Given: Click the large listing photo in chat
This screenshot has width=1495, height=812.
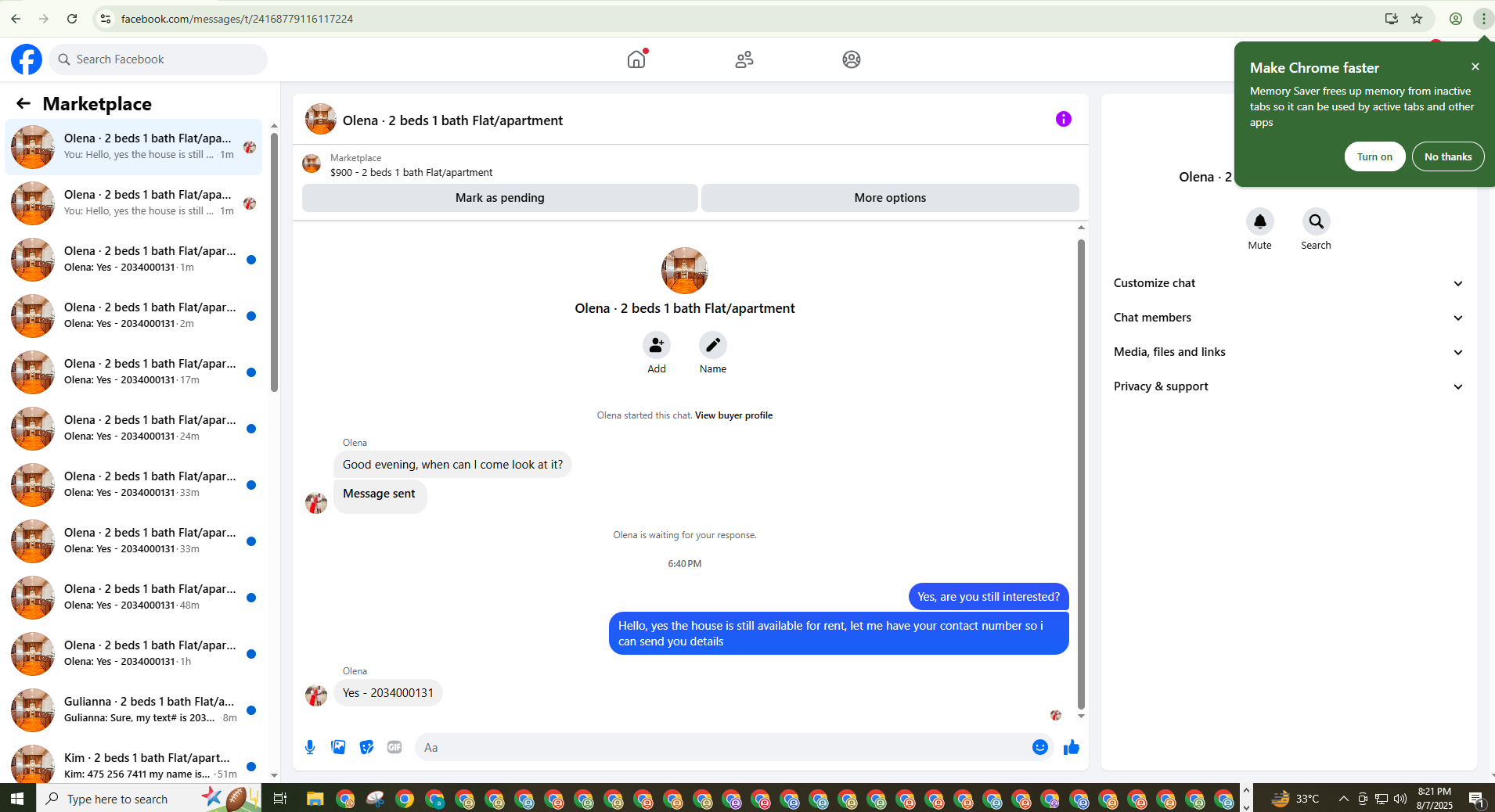Looking at the screenshot, I should coord(685,271).
